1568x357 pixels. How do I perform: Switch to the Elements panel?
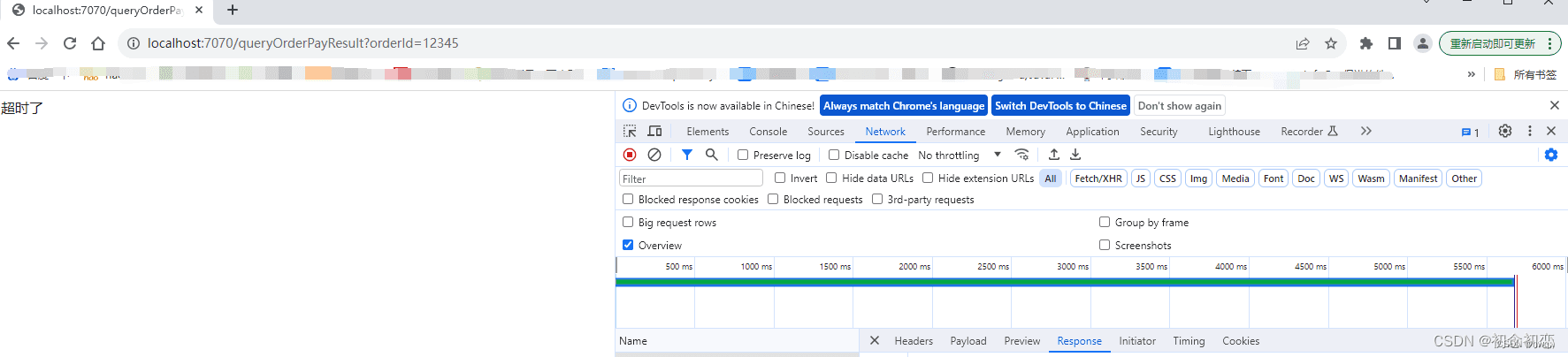tap(708, 132)
